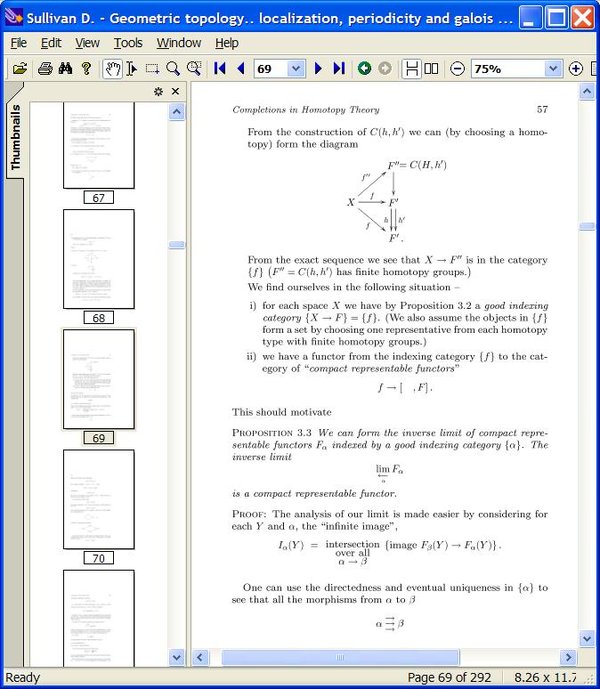Click the horizontal scrollbar thumb
600x689 pixels.
coord(340,657)
